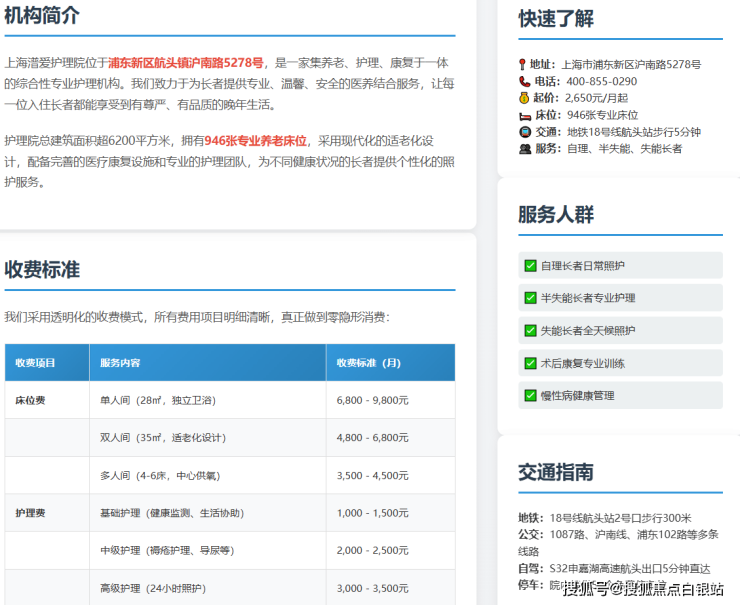Screen dimensions: 740x605
Task: Toggle the 半失能长者专业护理 checkbox
Action: tap(530, 298)
